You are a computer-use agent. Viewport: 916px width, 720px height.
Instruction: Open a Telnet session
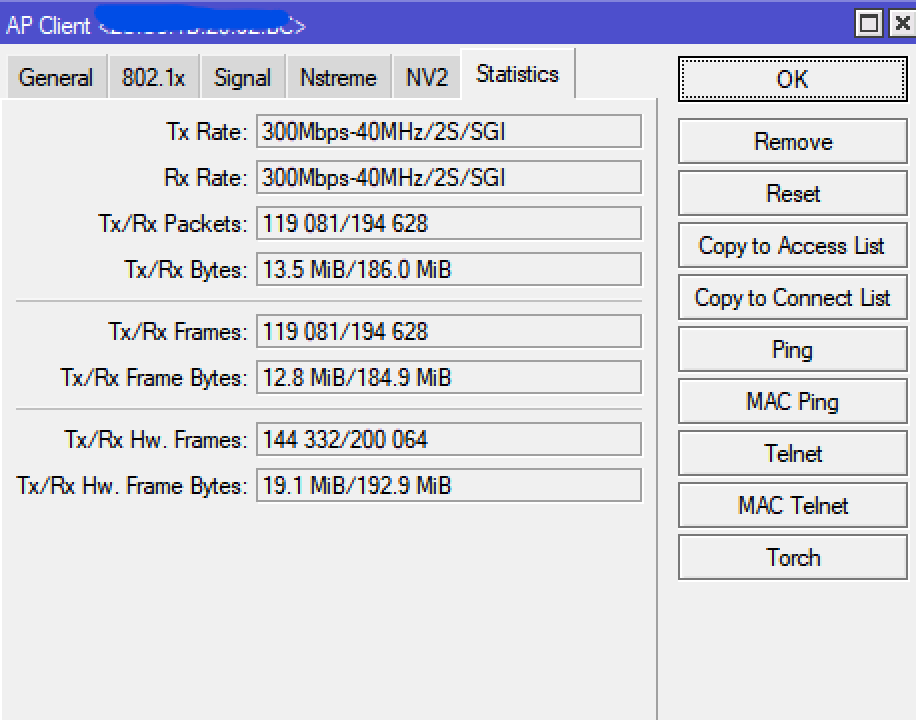click(x=793, y=454)
